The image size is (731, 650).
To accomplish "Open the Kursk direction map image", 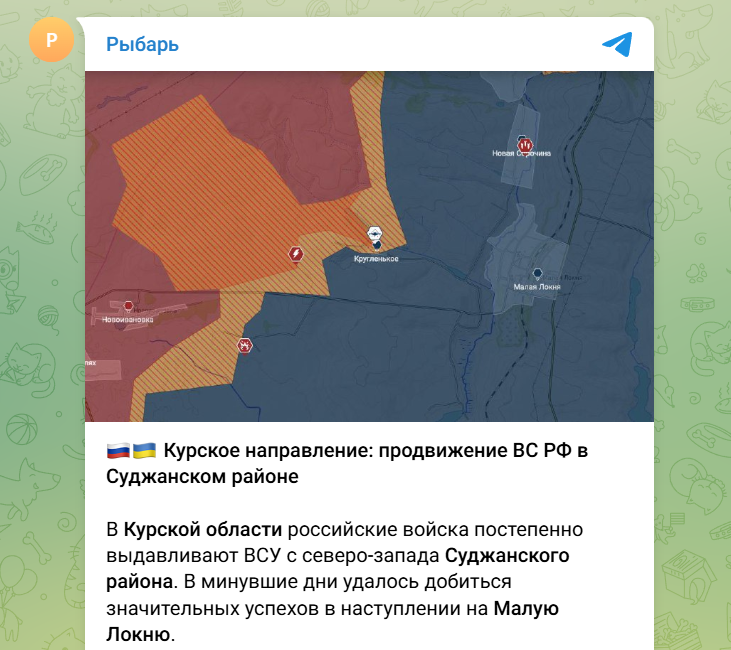I will 369,246.
